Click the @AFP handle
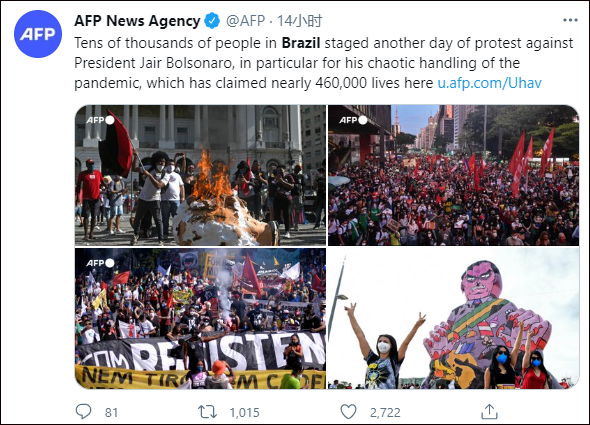The image size is (590, 425). click(x=245, y=21)
